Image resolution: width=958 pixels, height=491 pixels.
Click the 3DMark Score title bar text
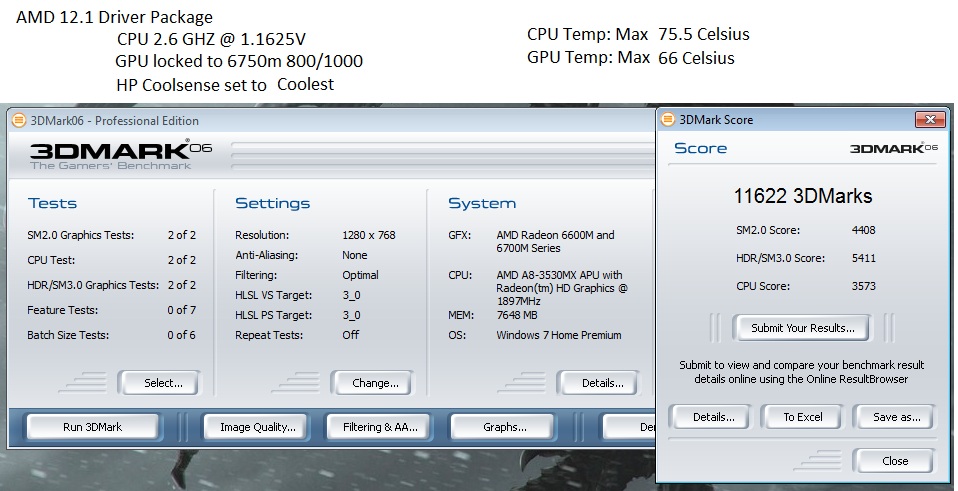(716, 120)
